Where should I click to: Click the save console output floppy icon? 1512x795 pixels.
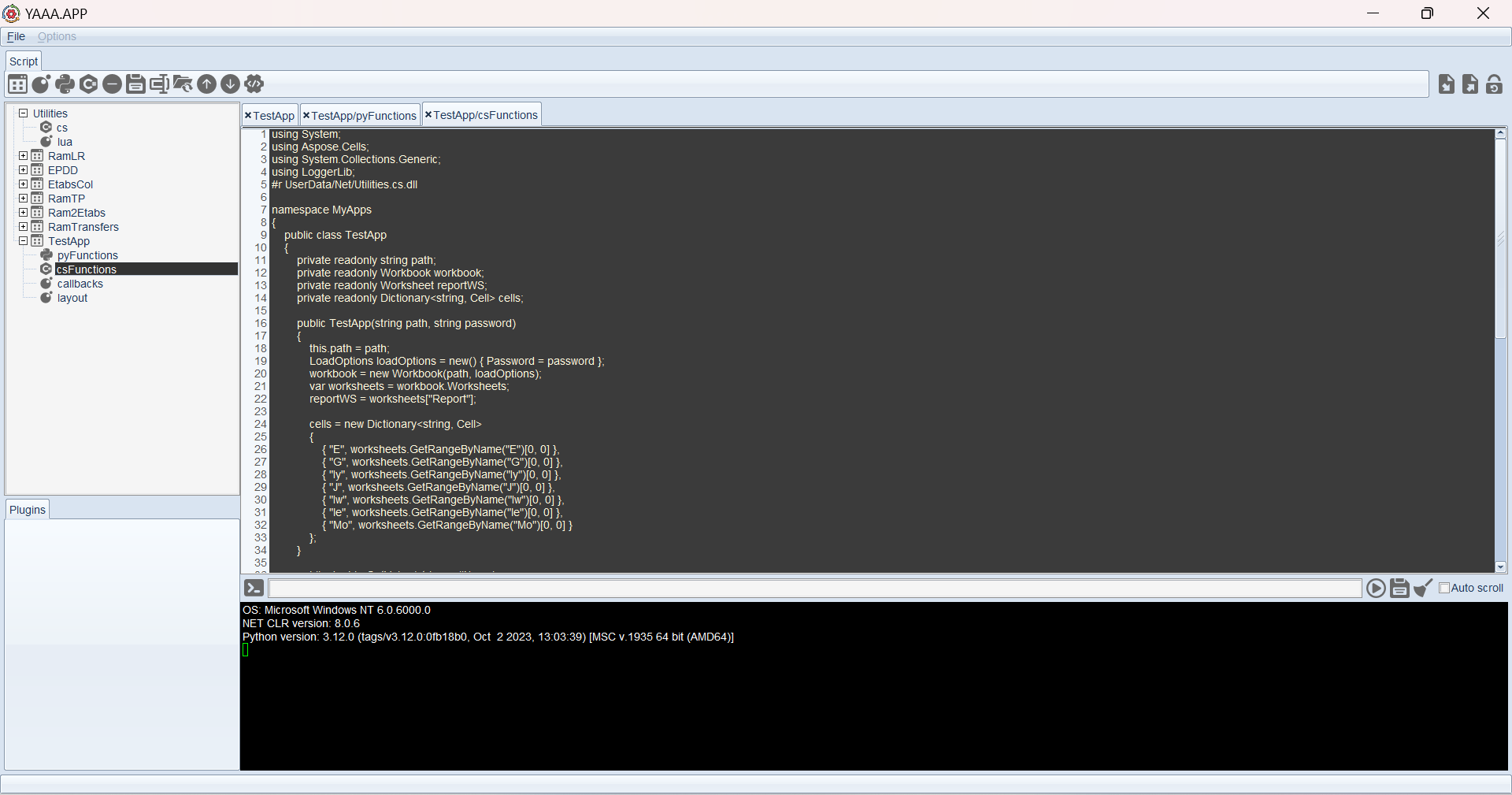pyautogui.click(x=1399, y=588)
